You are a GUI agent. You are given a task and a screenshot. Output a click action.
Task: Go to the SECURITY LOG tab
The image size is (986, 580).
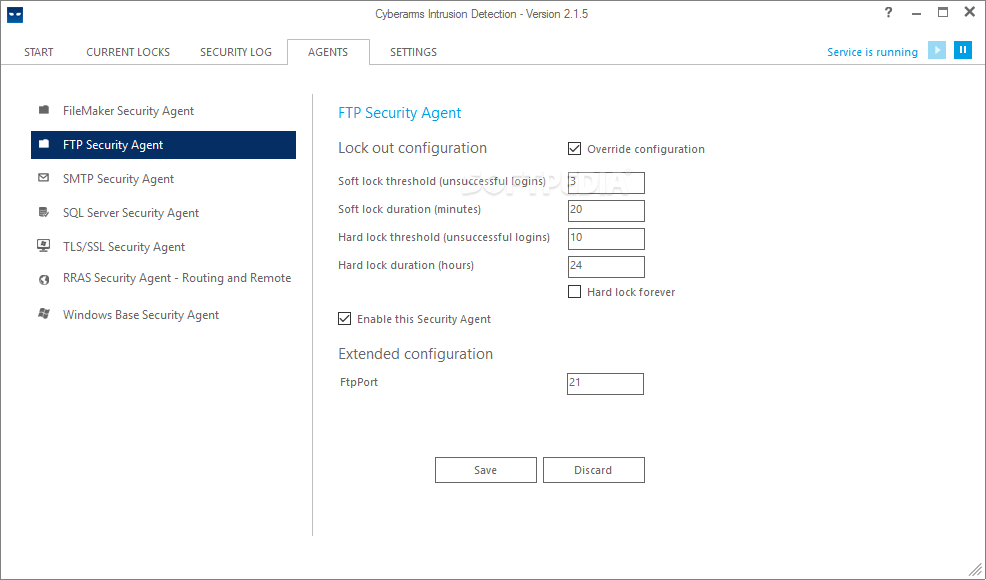point(236,52)
